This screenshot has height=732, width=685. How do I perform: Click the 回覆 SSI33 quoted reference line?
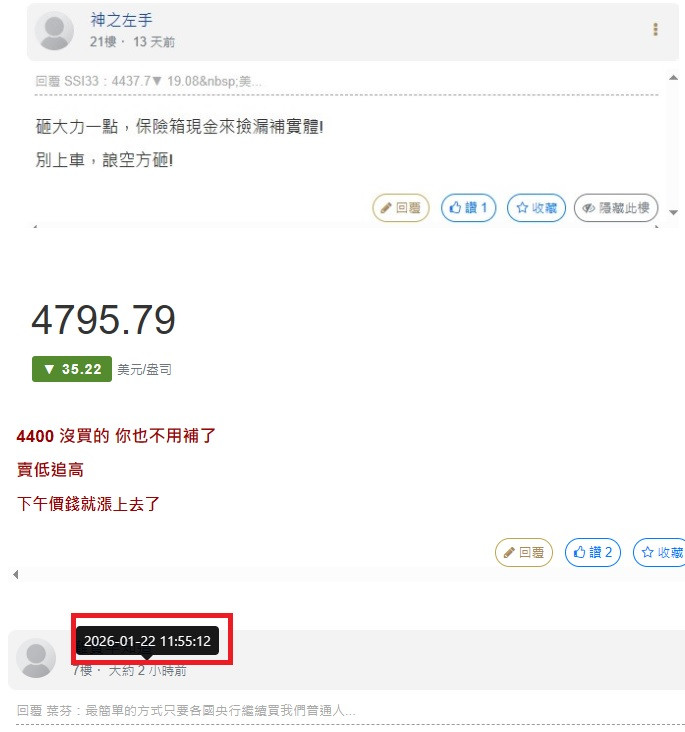[148, 81]
